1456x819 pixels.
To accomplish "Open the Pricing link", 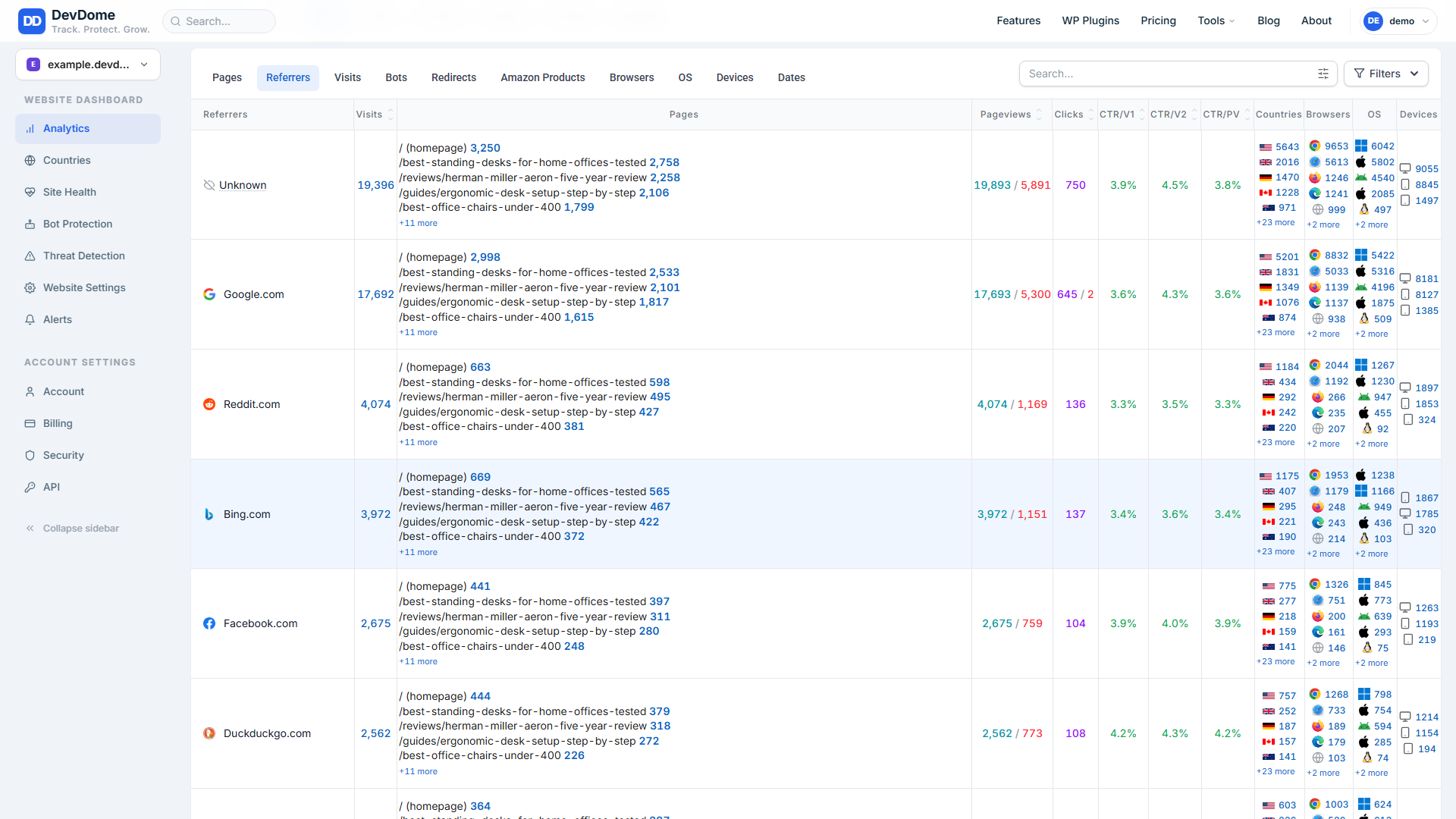I will tap(1159, 21).
